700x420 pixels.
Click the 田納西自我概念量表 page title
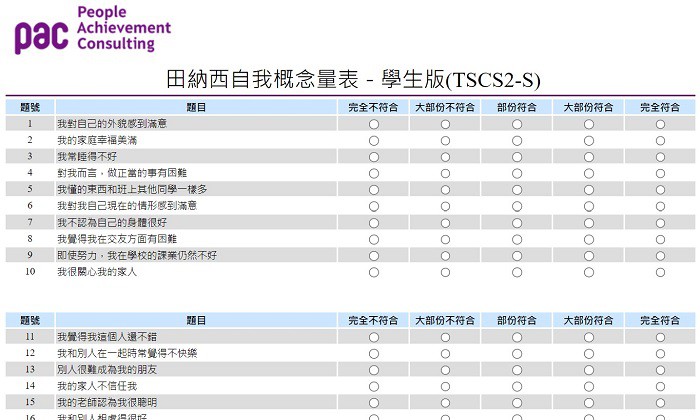pyautogui.click(x=353, y=80)
